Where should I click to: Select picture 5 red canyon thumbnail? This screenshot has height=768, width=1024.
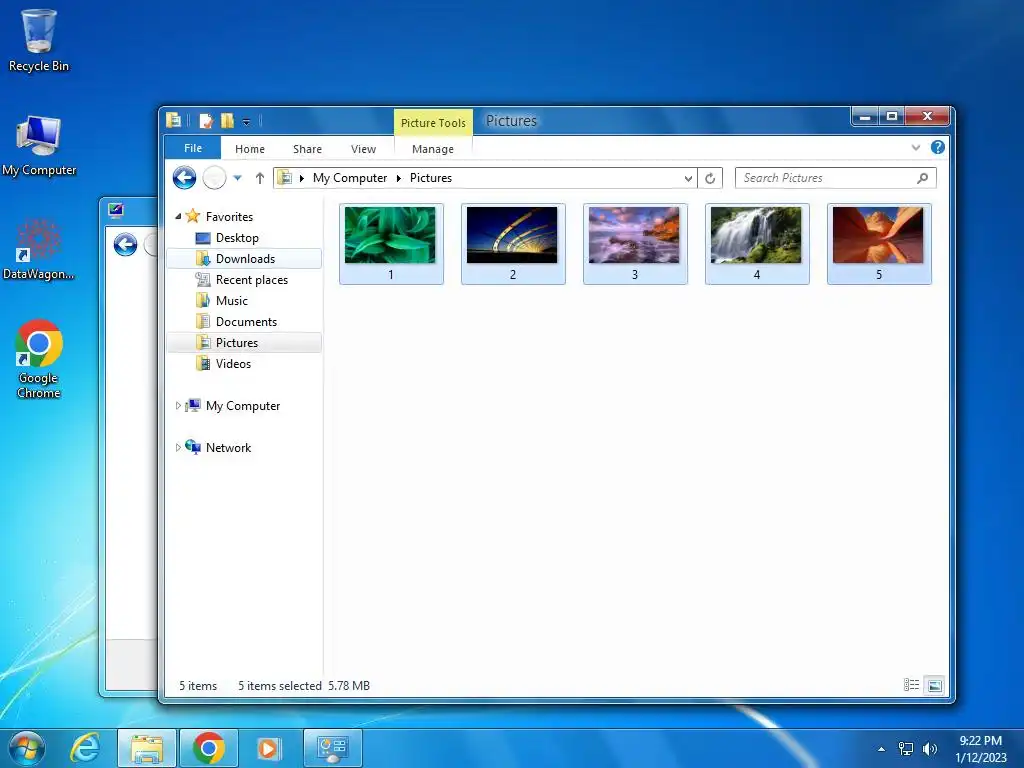[879, 244]
